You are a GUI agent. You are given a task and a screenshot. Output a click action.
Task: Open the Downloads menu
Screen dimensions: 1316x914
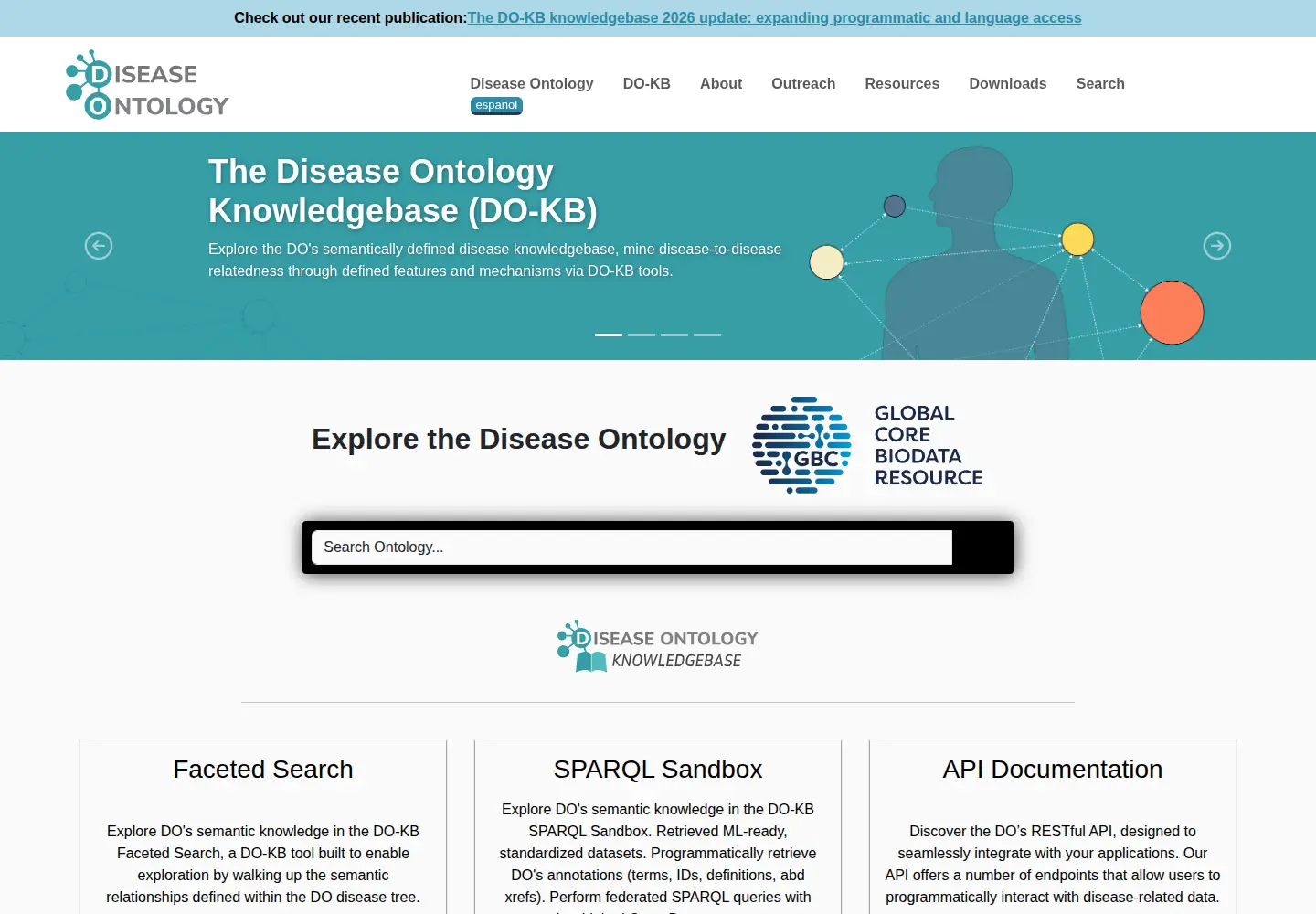(x=1008, y=83)
